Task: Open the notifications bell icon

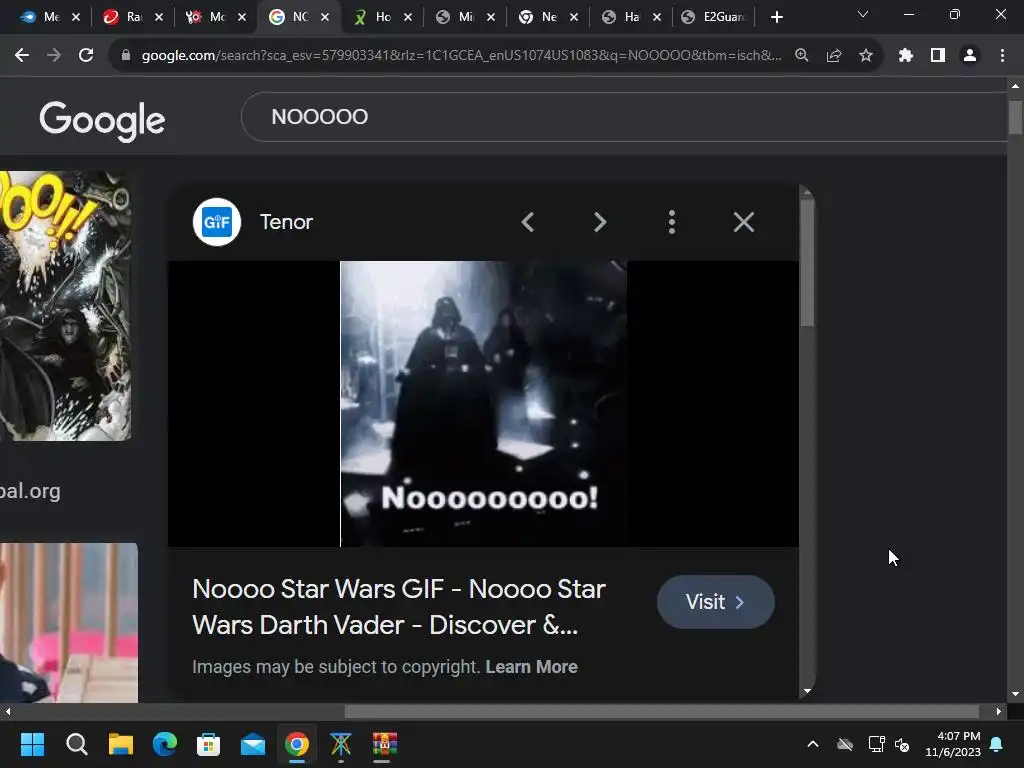Action: (x=996, y=744)
